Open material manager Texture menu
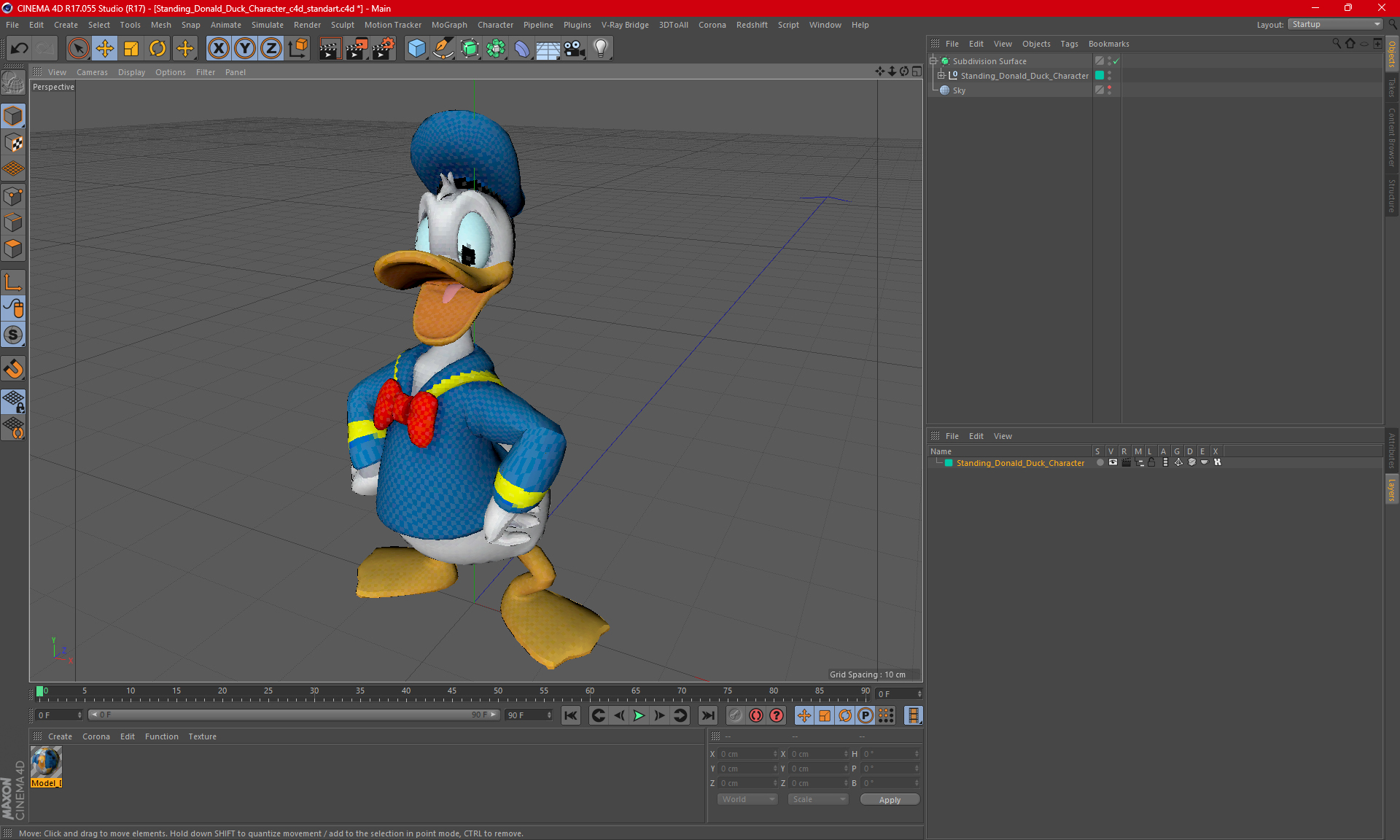The height and width of the screenshot is (840, 1400). (x=202, y=736)
